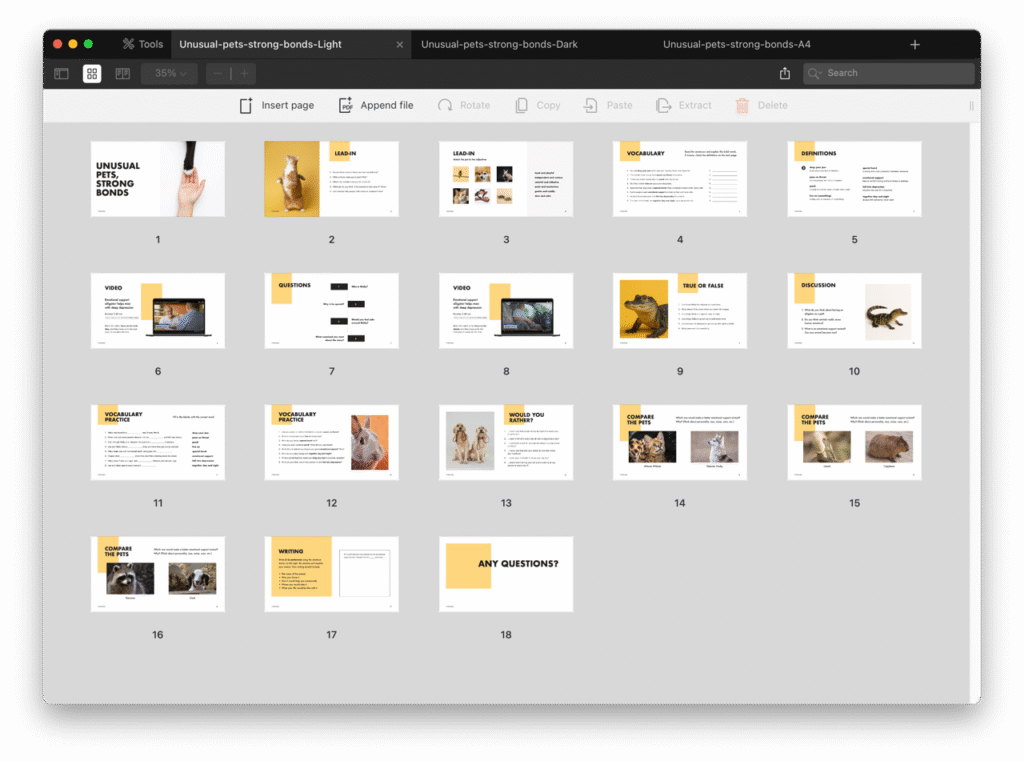
Task: Click the Append file button
Action: [376, 105]
